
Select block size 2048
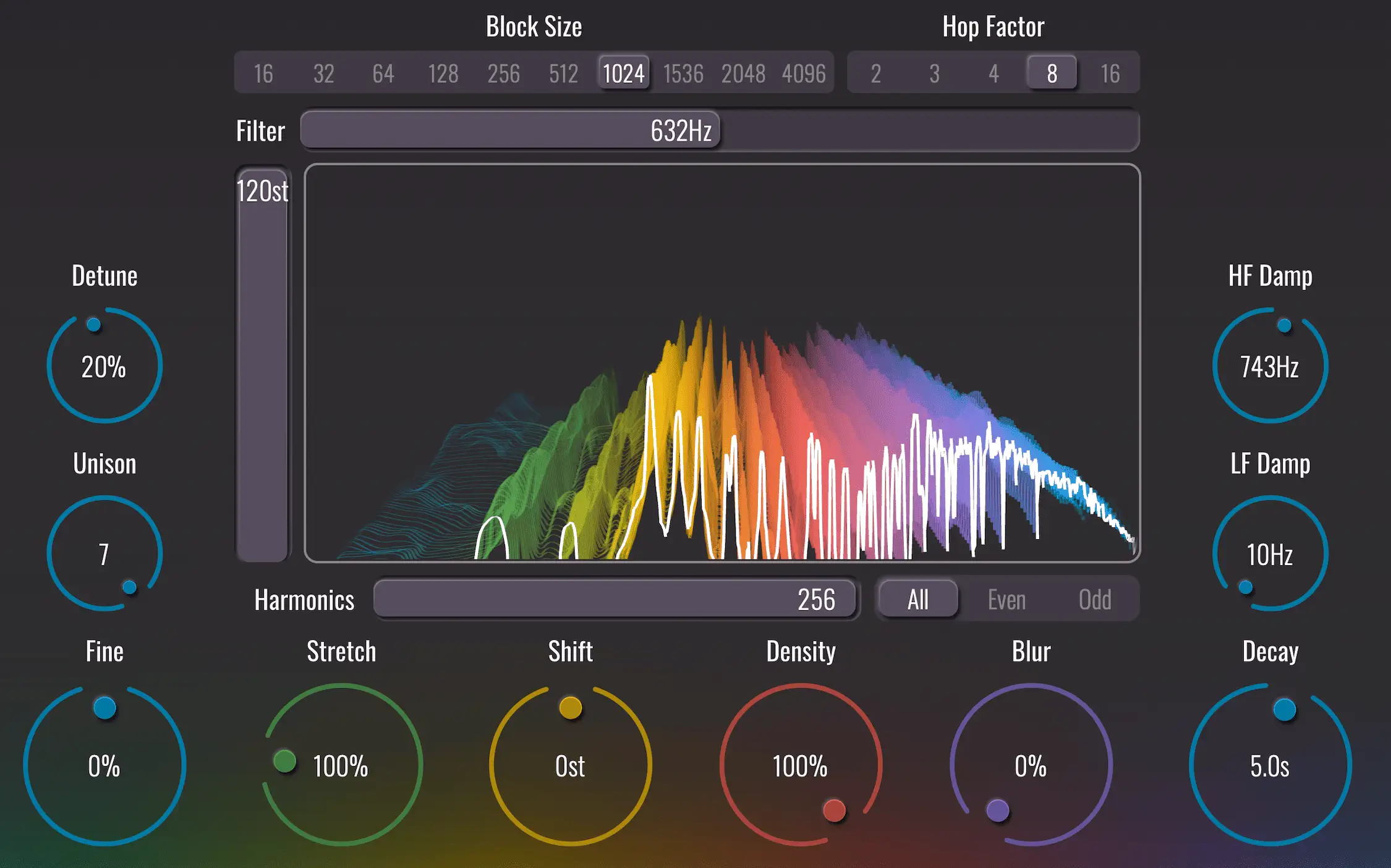(x=743, y=74)
